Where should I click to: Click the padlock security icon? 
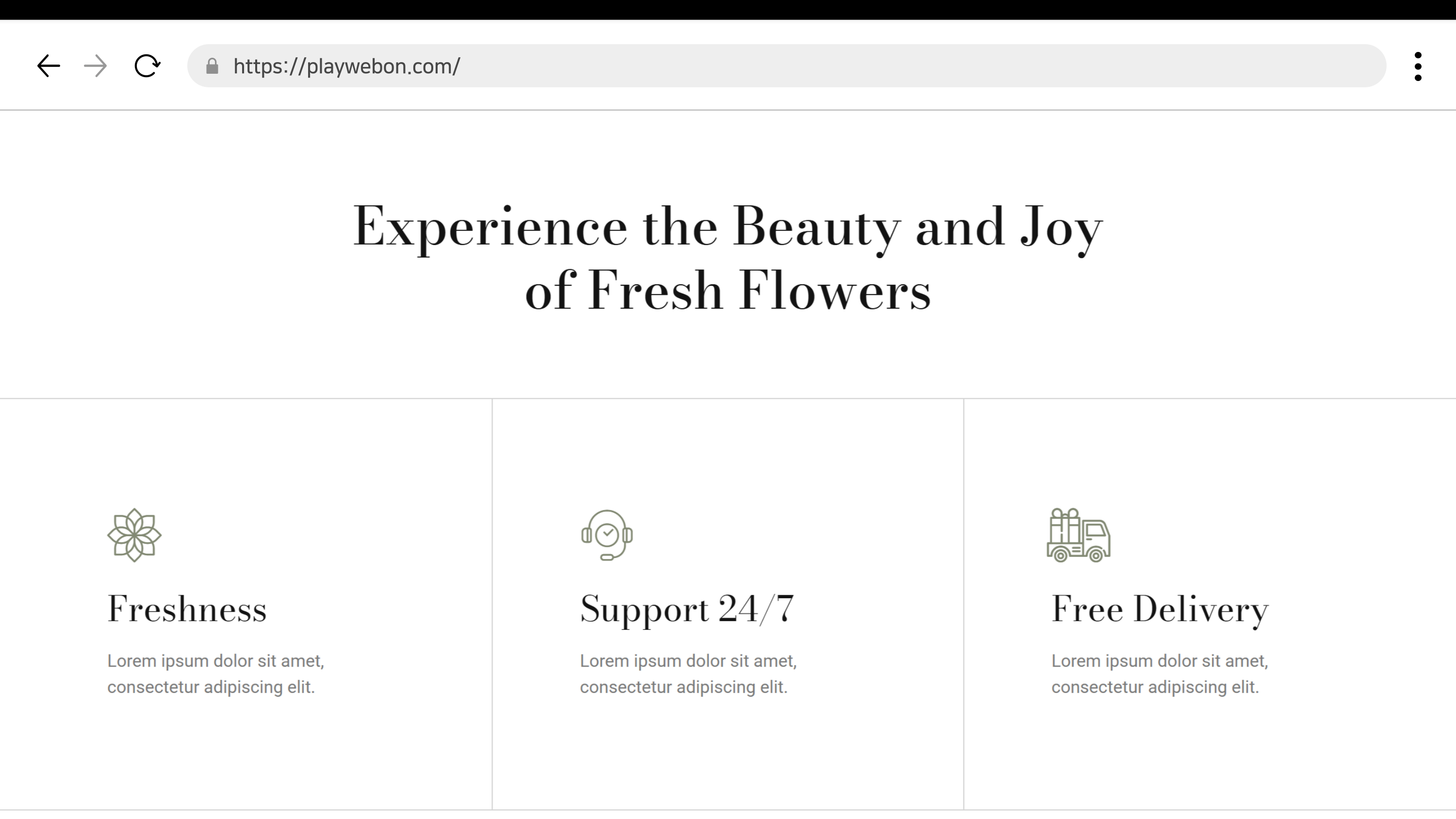(212, 66)
